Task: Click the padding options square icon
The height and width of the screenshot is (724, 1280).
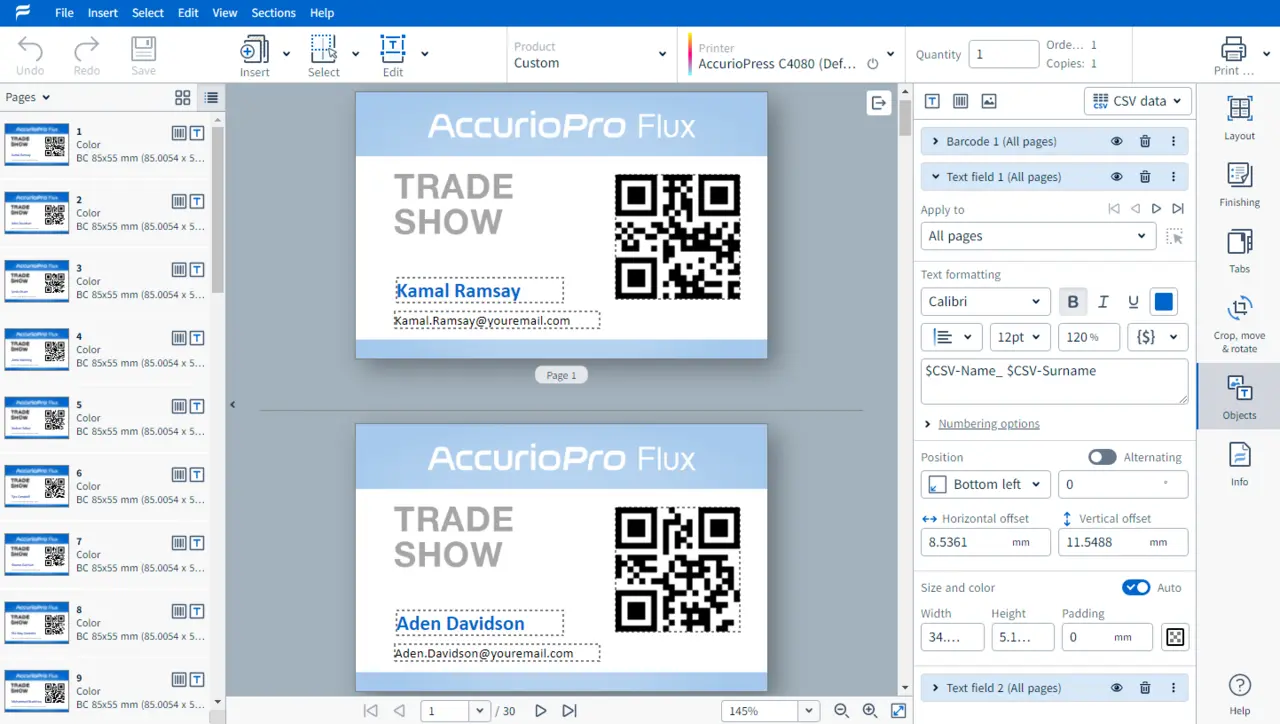Action: 1175,637
